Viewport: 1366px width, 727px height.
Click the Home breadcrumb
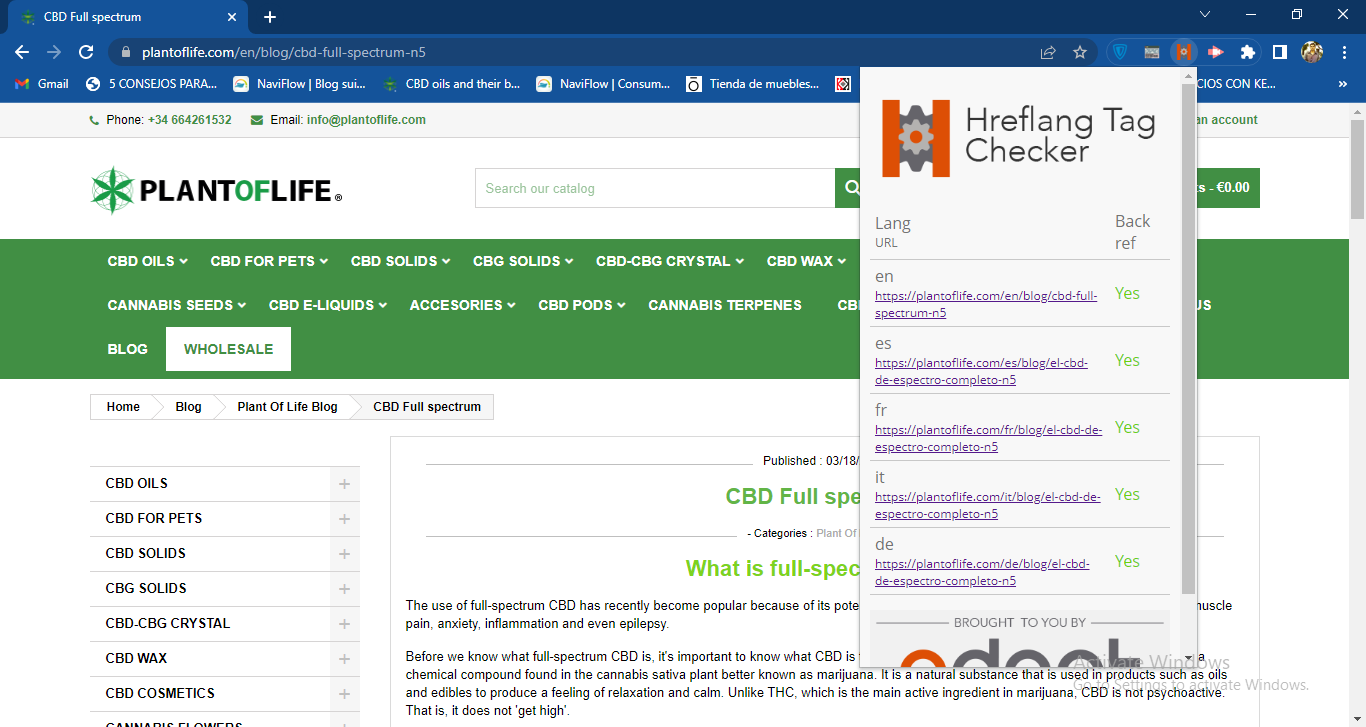(123, 407)
